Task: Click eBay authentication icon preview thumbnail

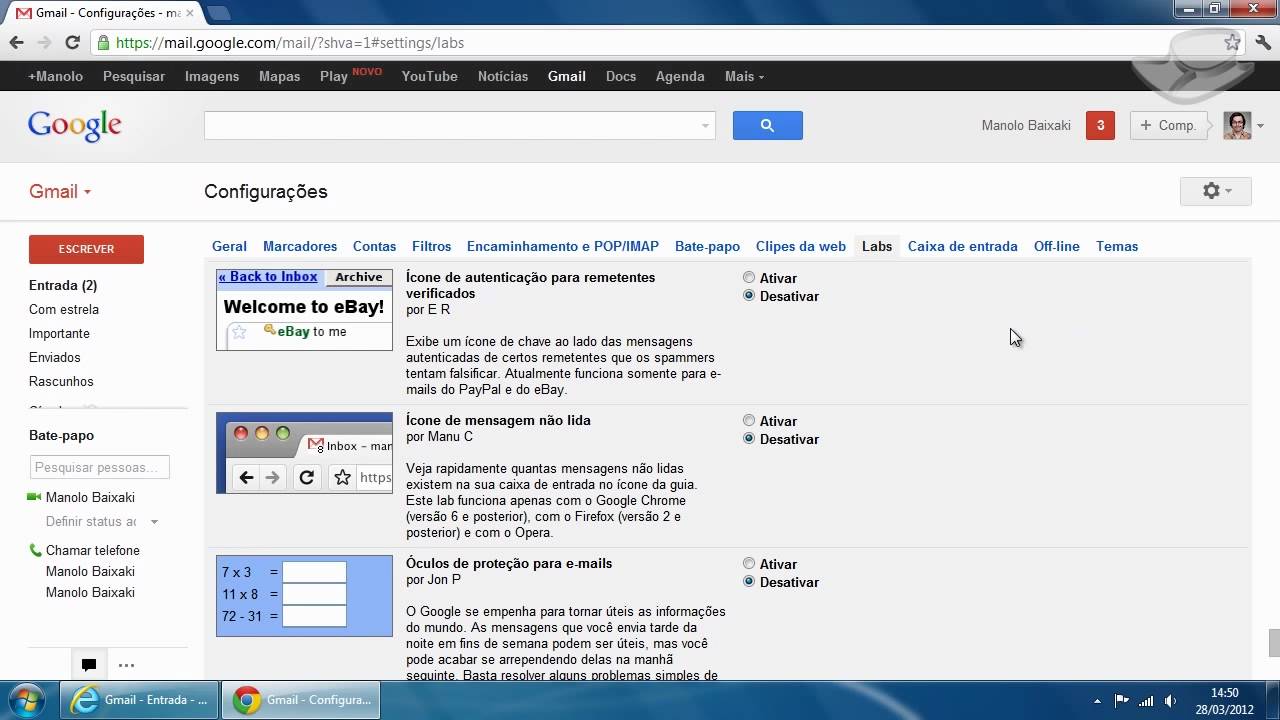Action: [x=304, y=309]
